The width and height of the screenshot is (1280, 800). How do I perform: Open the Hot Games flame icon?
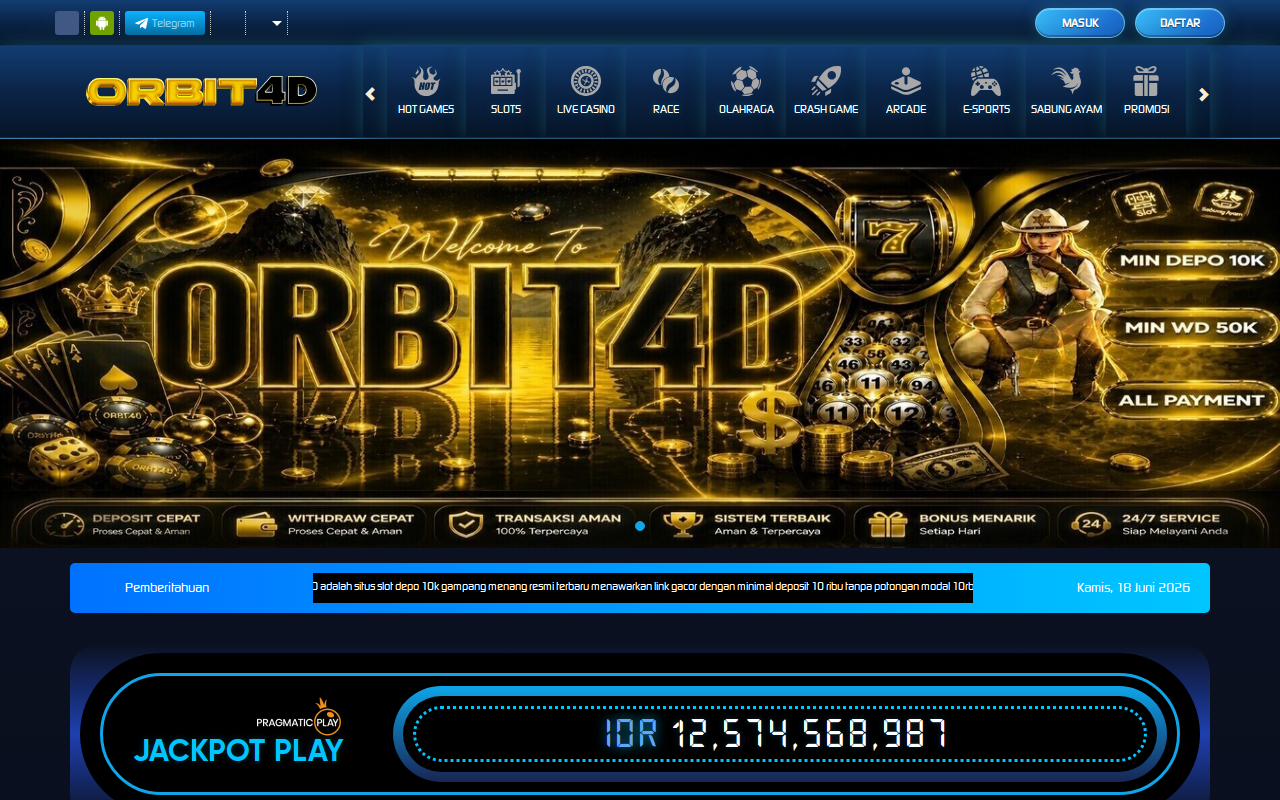(426, 81)
